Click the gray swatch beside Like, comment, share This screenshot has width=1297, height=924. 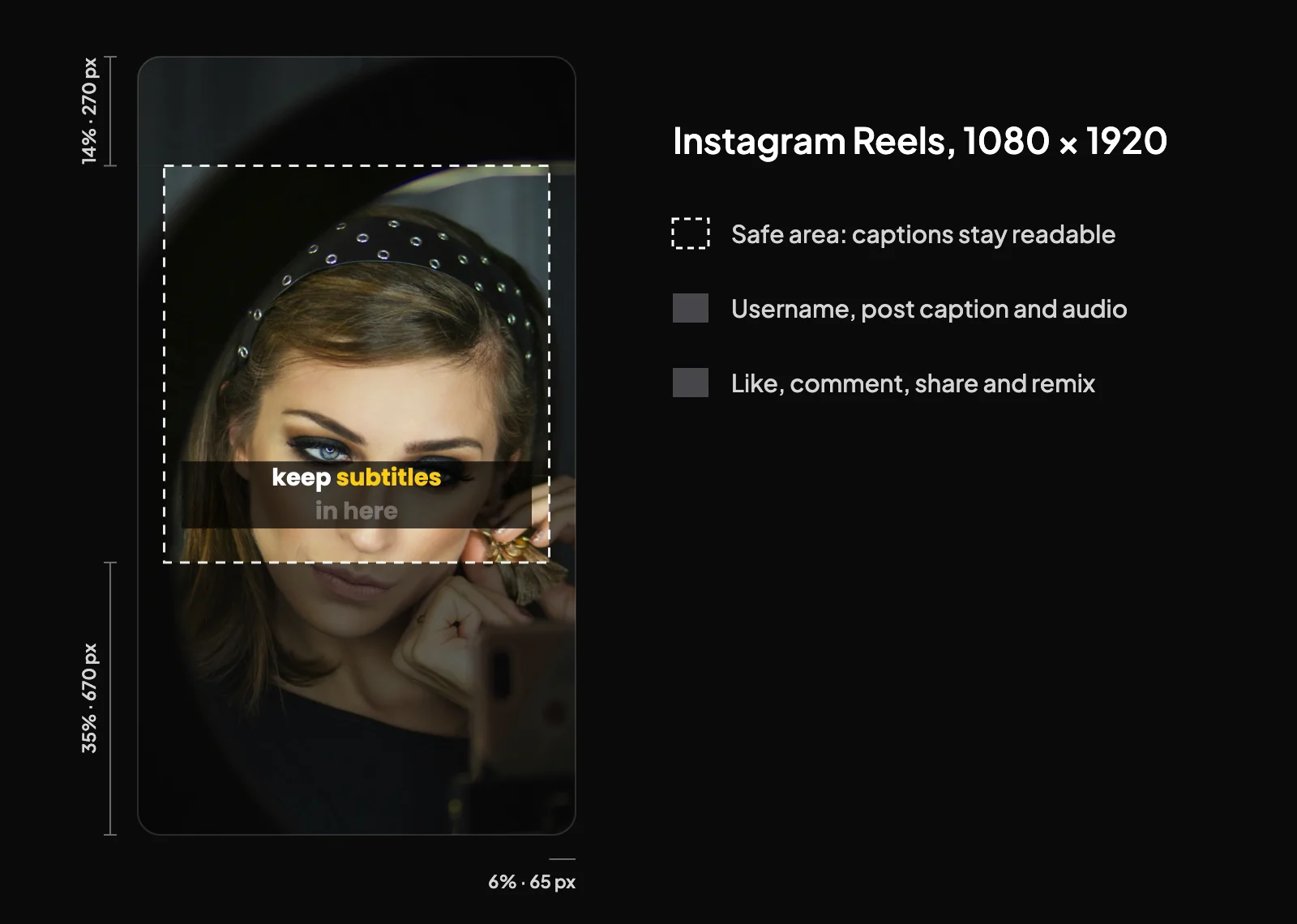(x=691, y=383)
